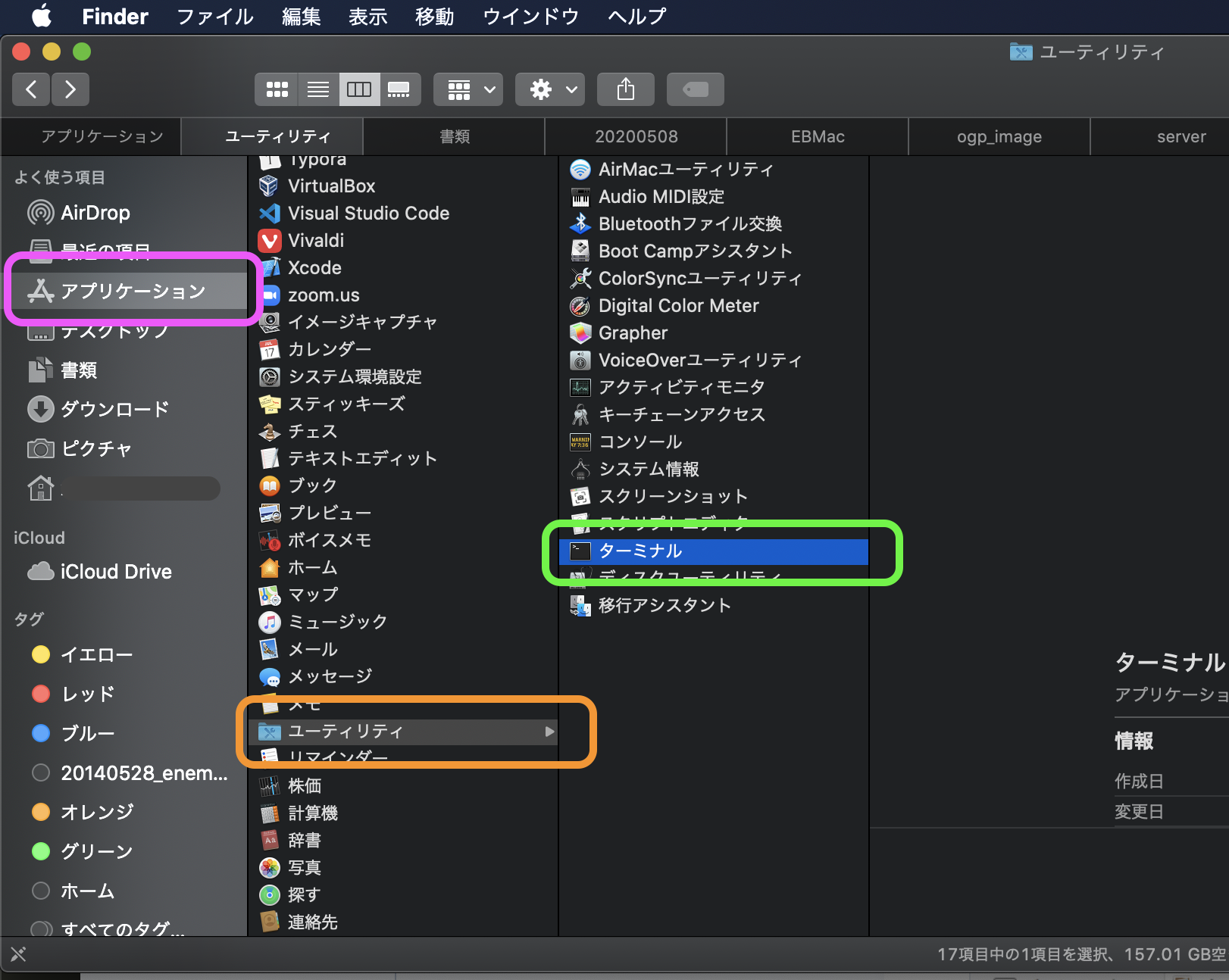The width and height of the screenshot is (1229, 980).
Task: Select the 計算機 app
Action: pyautogui.click(x=403, y=813)
